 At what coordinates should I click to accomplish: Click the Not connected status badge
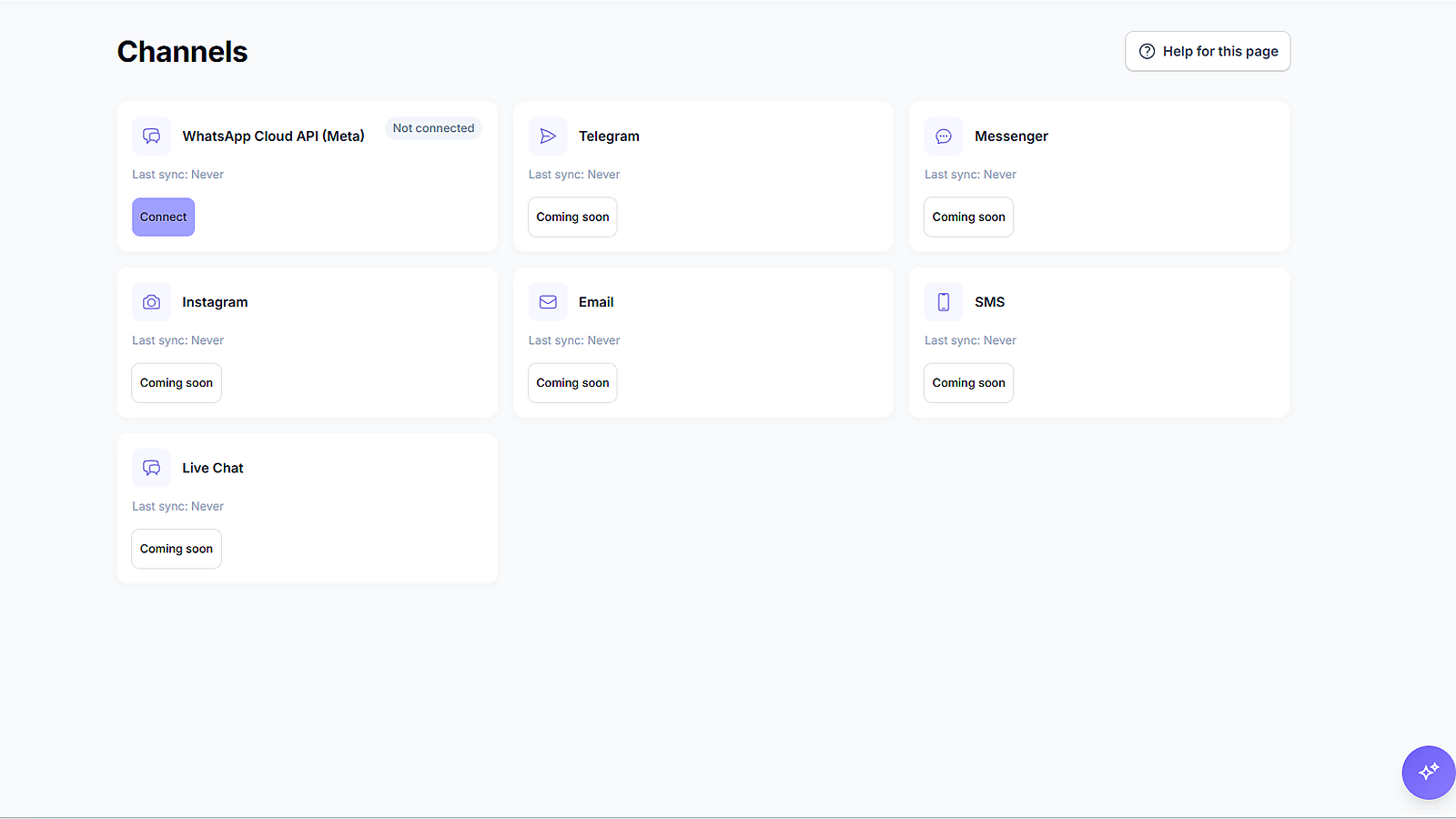tap(433, 128)
